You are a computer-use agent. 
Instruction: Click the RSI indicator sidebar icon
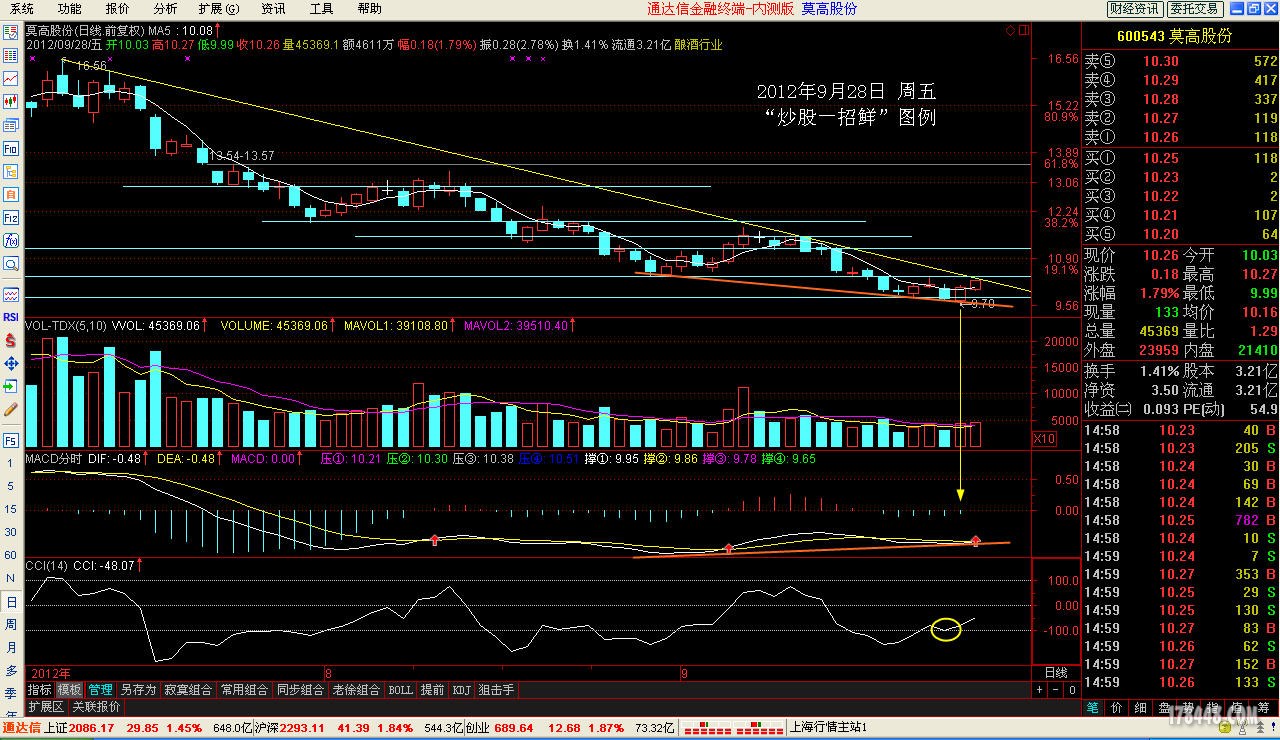pyautogui.click(x=11, y=317)
